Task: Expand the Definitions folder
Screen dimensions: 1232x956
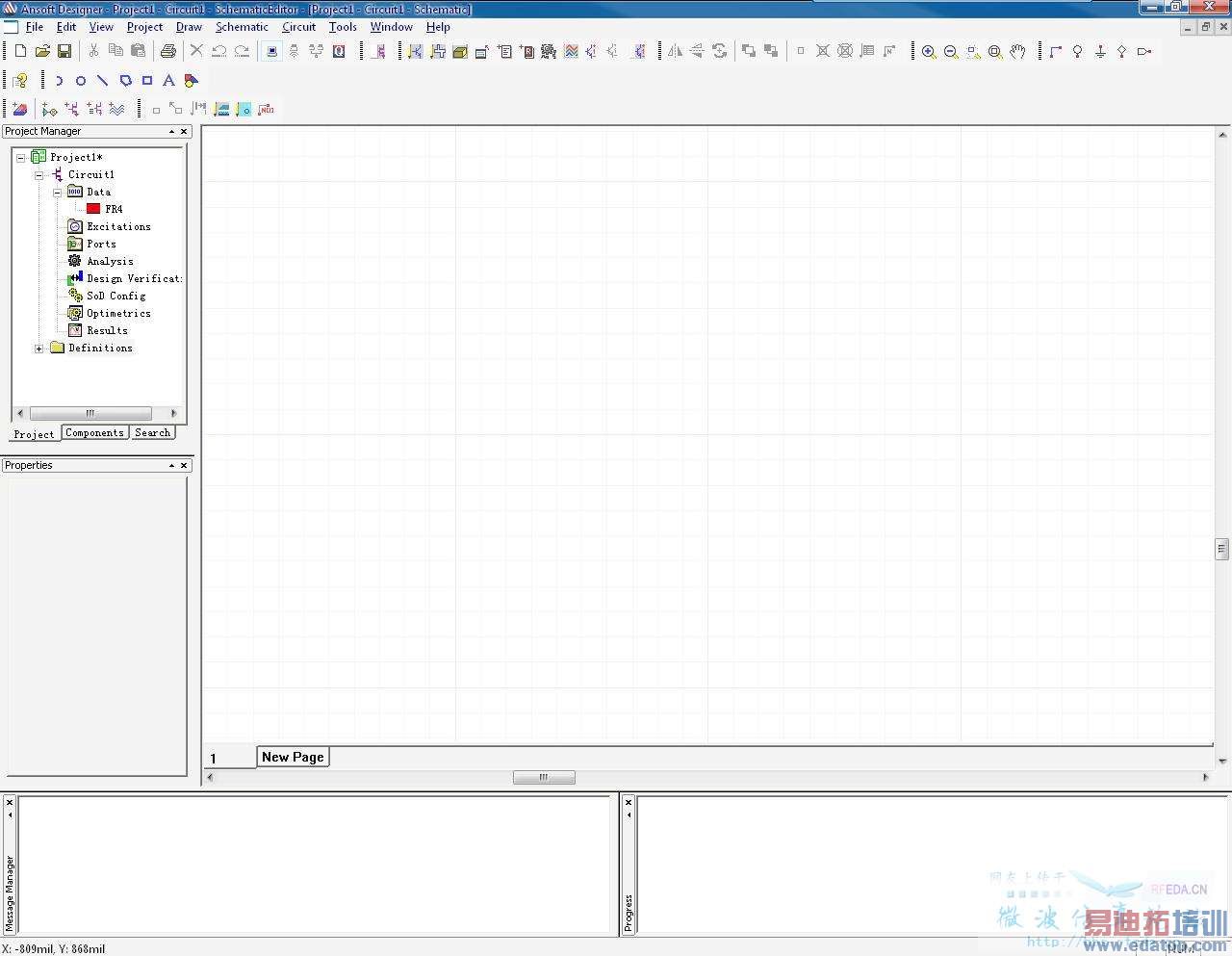Action: click(x=38, y=349)
